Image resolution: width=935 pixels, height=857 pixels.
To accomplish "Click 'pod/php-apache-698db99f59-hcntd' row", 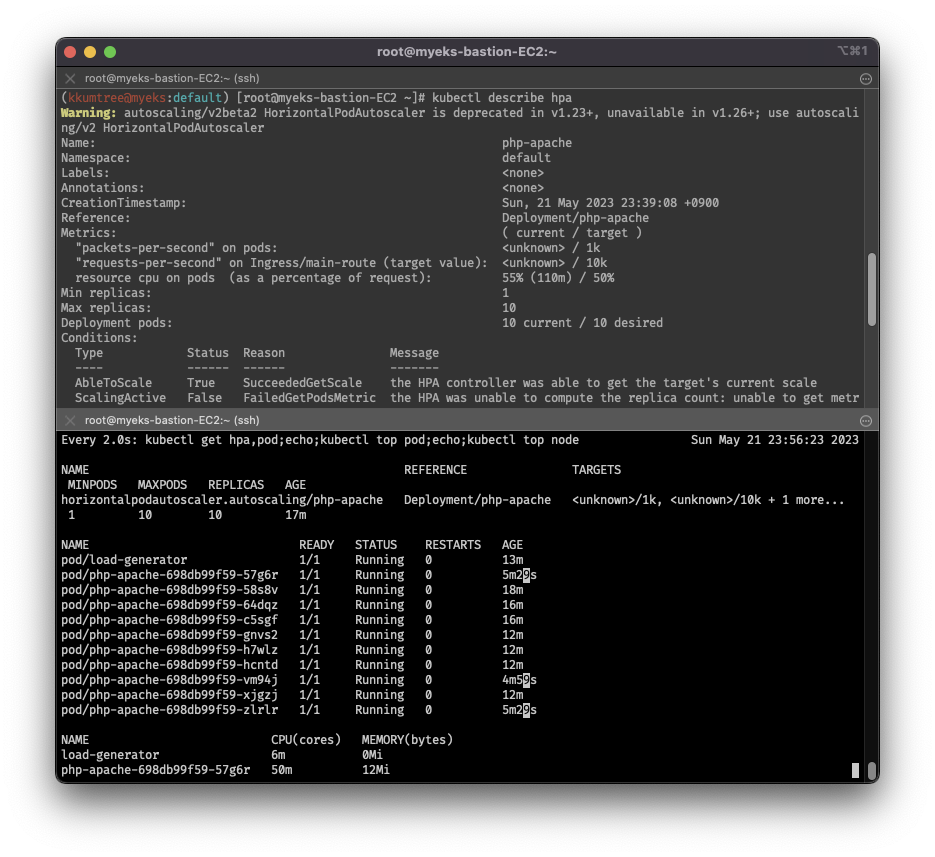I will click(292, 665).
